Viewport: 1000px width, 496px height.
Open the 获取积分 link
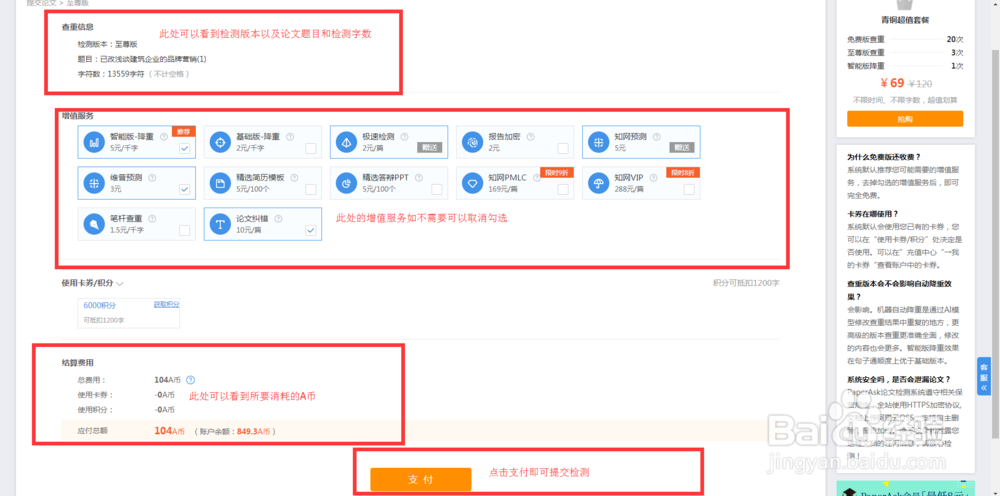[x=166, y=304]
